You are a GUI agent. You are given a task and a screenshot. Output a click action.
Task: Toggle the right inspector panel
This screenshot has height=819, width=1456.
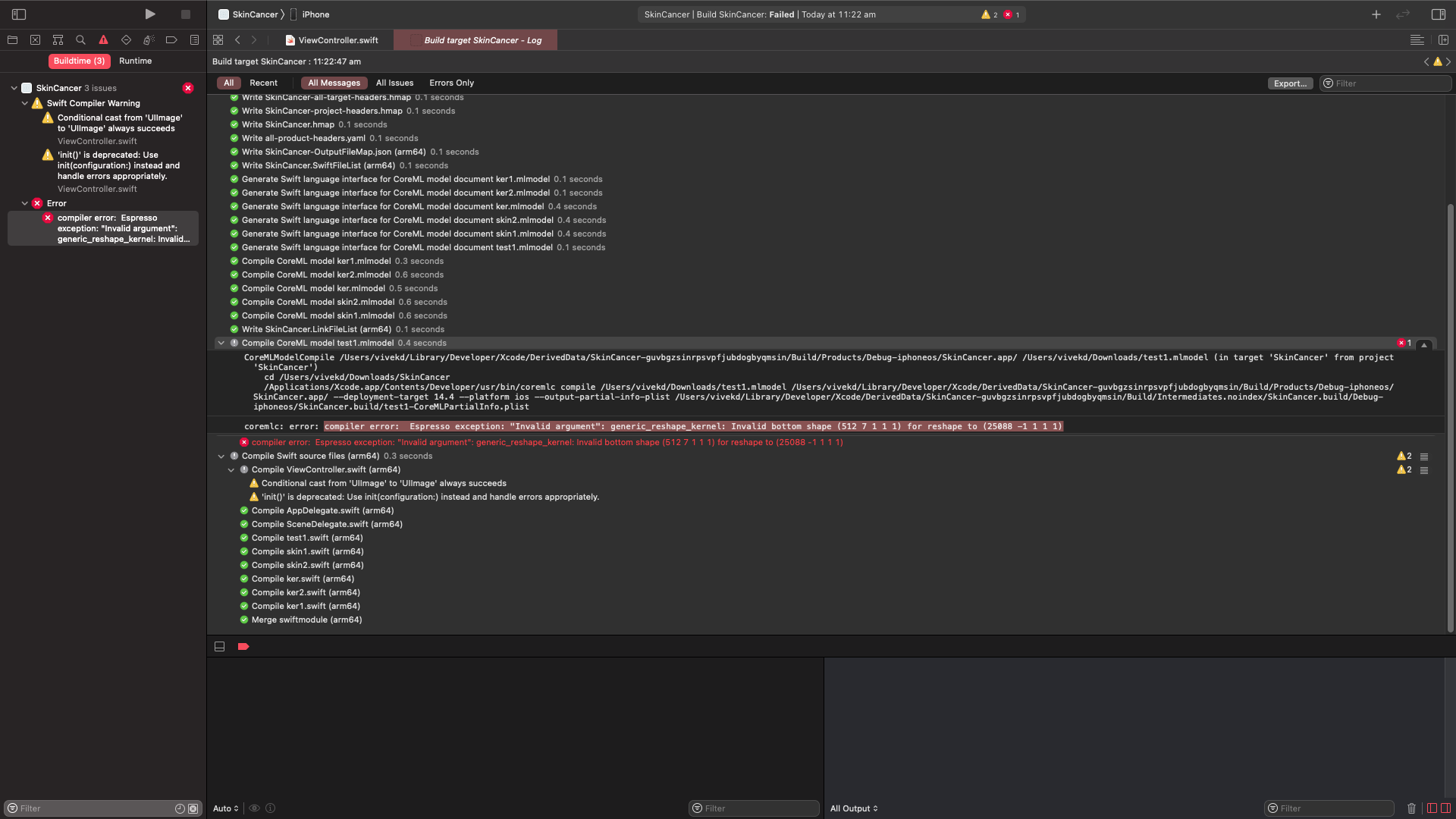point(1438,14)
